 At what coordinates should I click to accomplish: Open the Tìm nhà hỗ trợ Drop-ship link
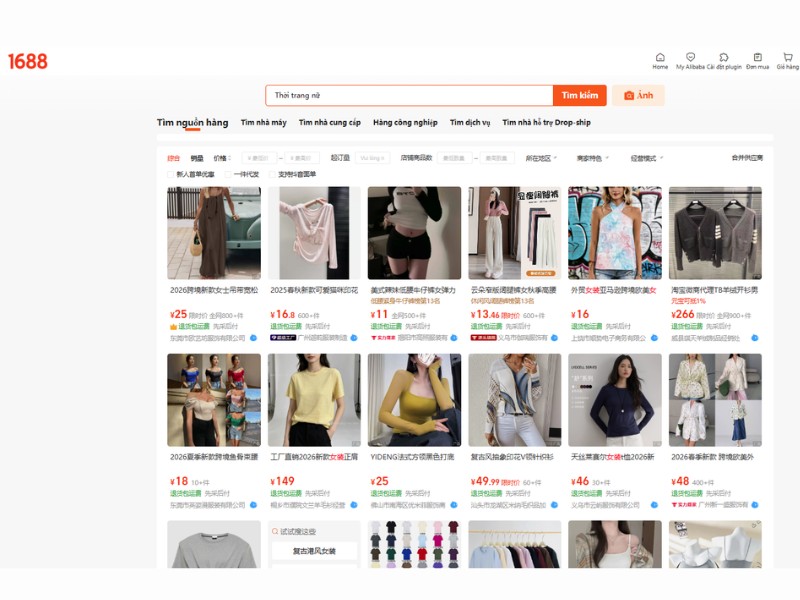(x=546, y=123)
